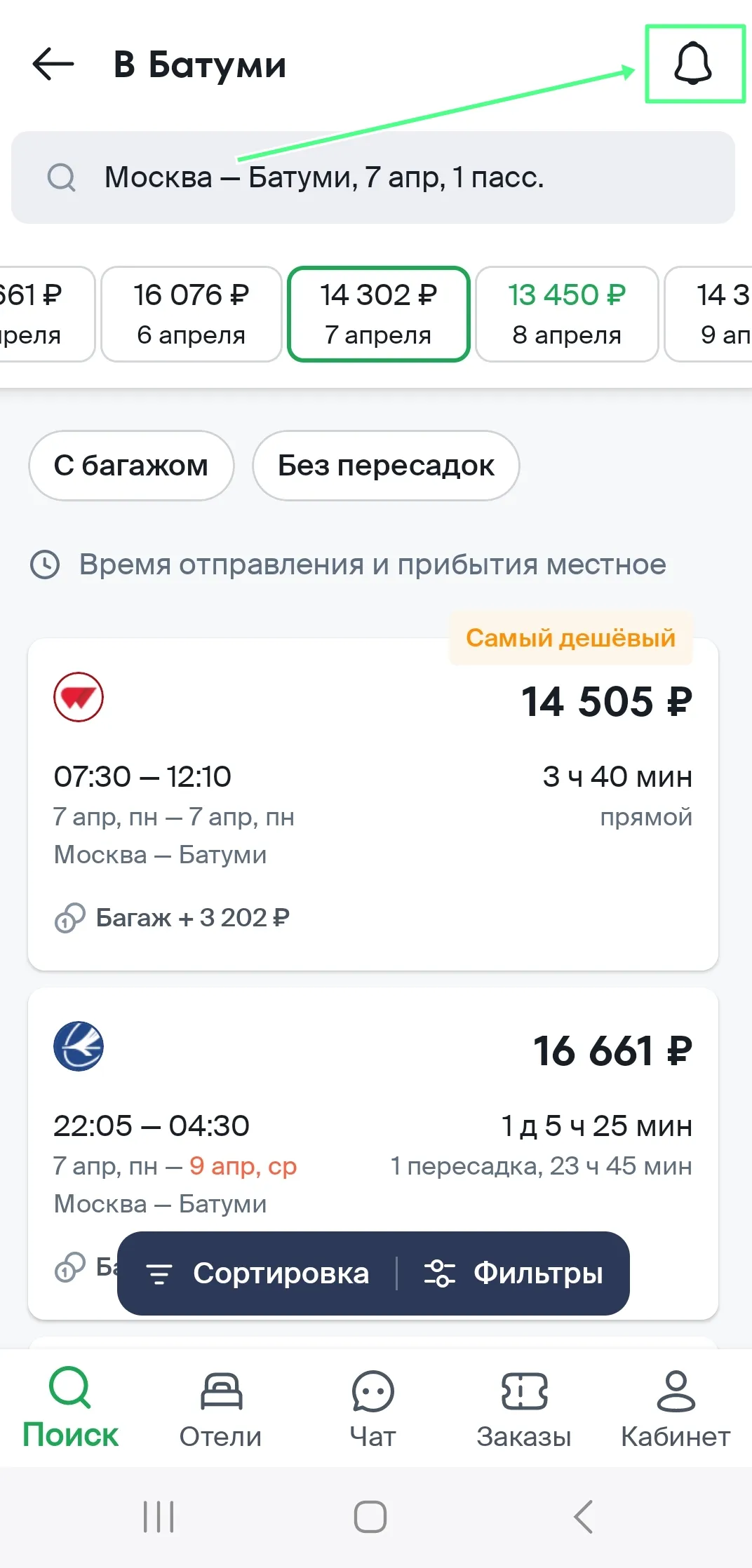Tap the search magnifier icon in route field
The height and width of the screenshot is (1568, 752).
pyautogui.click(x=62, y=177)
